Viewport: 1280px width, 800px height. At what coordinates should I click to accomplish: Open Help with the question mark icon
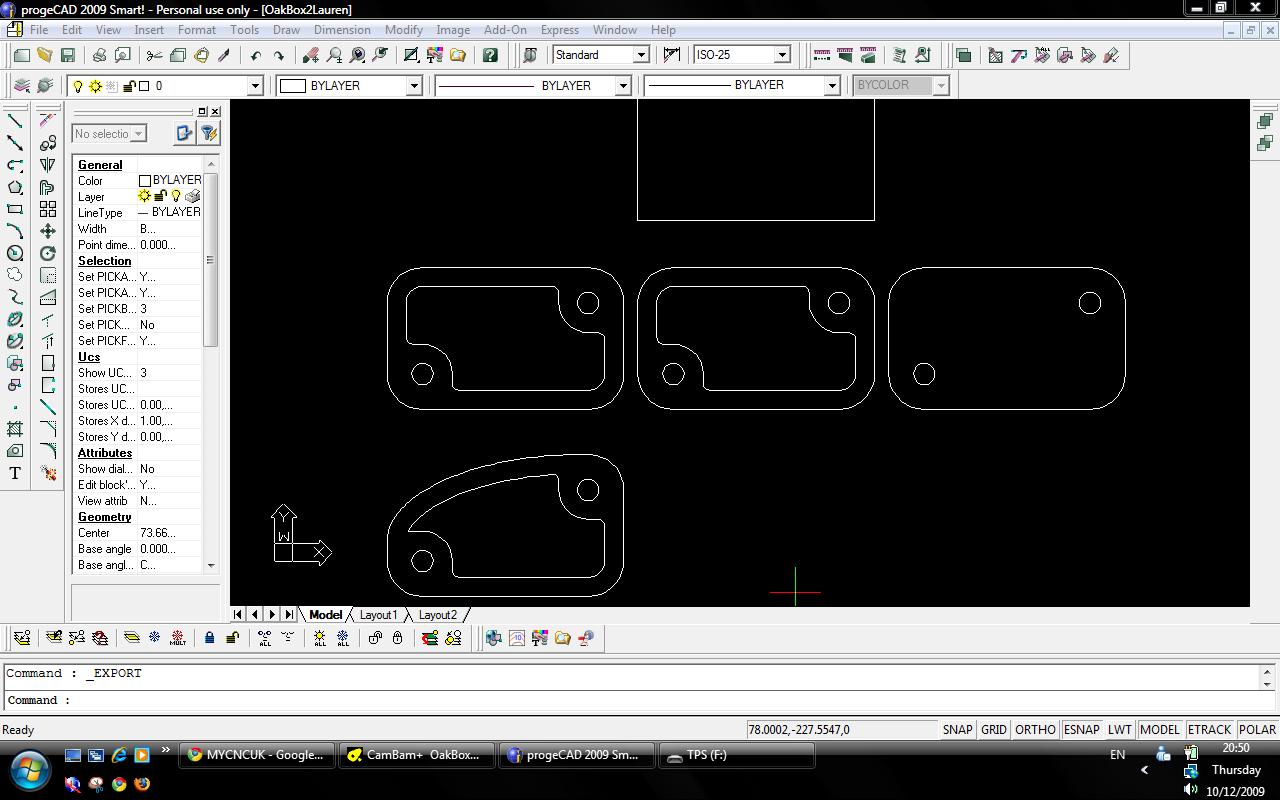tap(490, 55)
